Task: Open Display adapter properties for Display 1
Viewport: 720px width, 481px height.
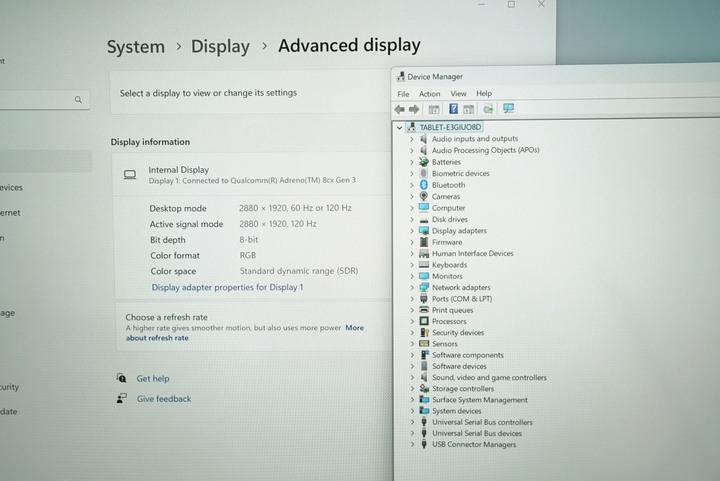Action: point(227,287)
